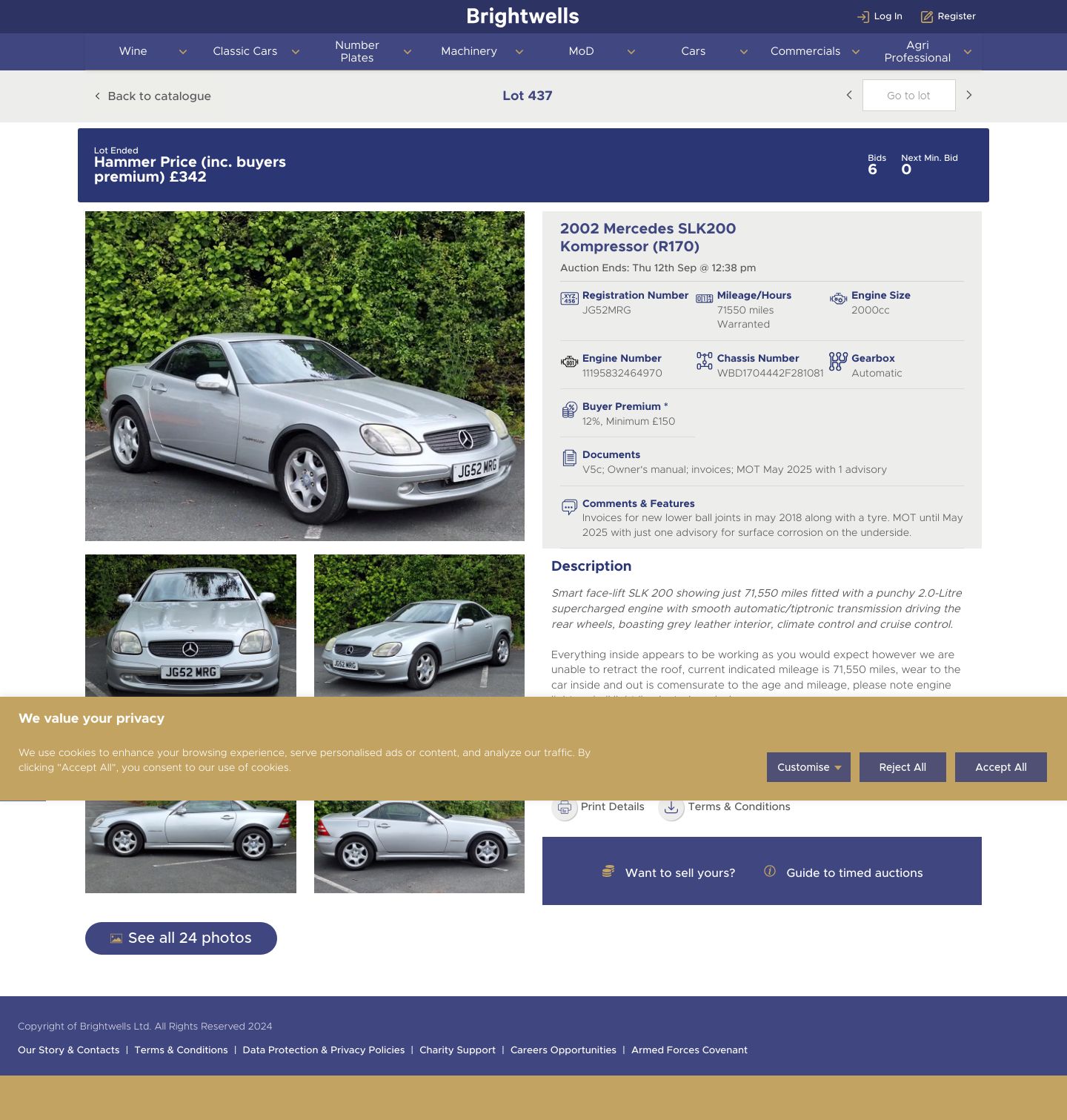
Task: Open the Number Plates menu item
Action: [357, 51]
